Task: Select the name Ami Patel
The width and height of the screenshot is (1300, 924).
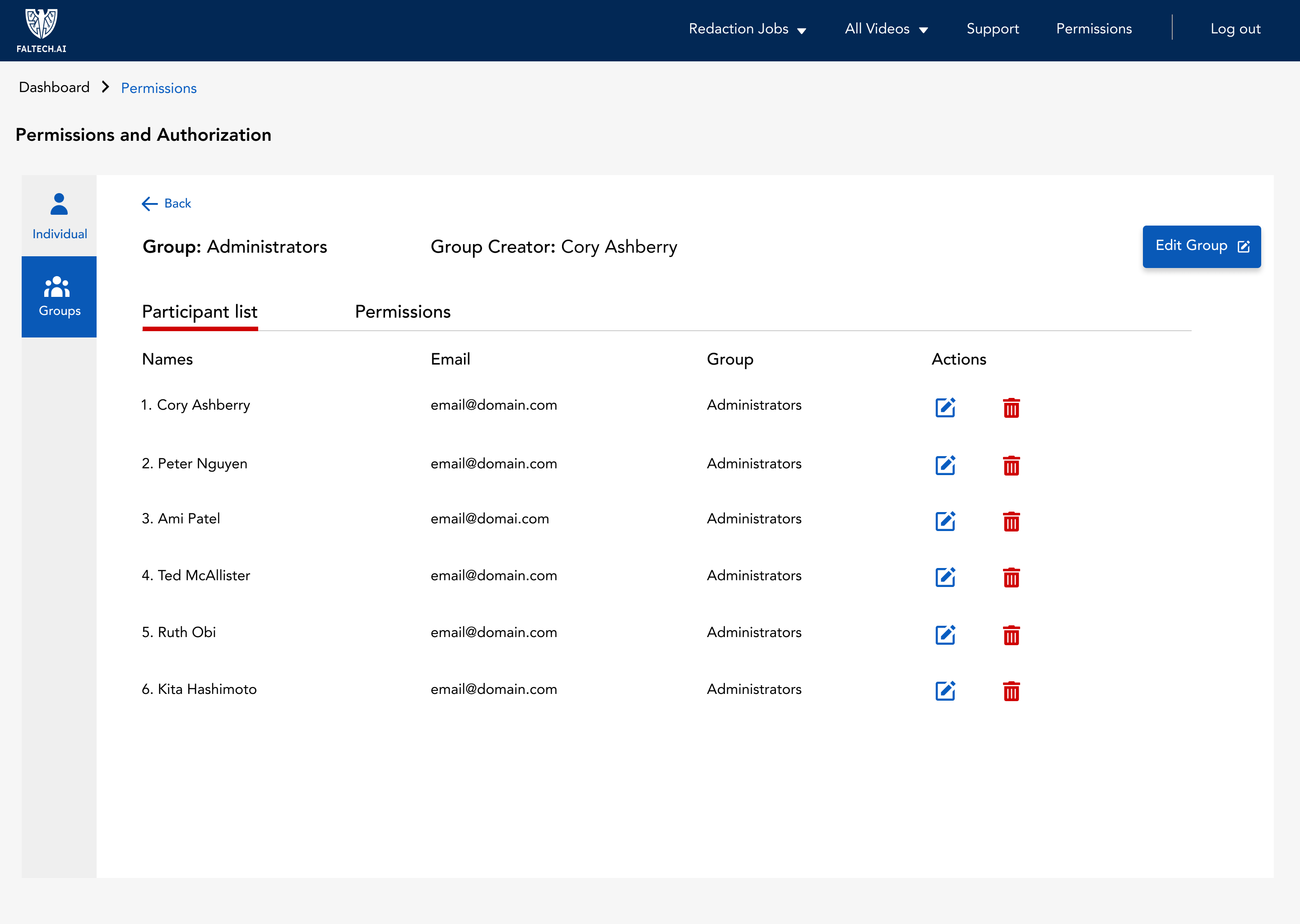Action: [189, 518]
